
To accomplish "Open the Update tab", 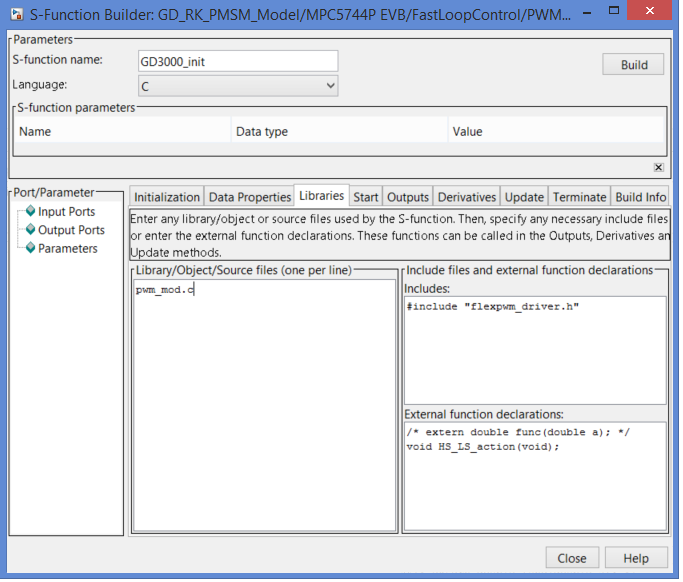I will click(524, 197).
